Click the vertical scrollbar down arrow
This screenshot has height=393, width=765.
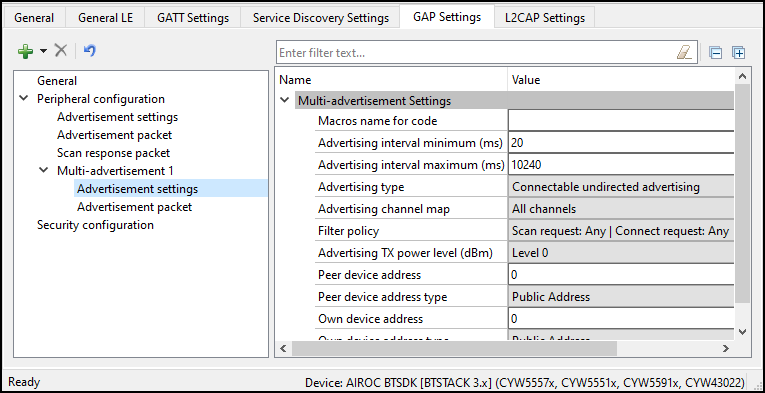(x=742, y=332)
